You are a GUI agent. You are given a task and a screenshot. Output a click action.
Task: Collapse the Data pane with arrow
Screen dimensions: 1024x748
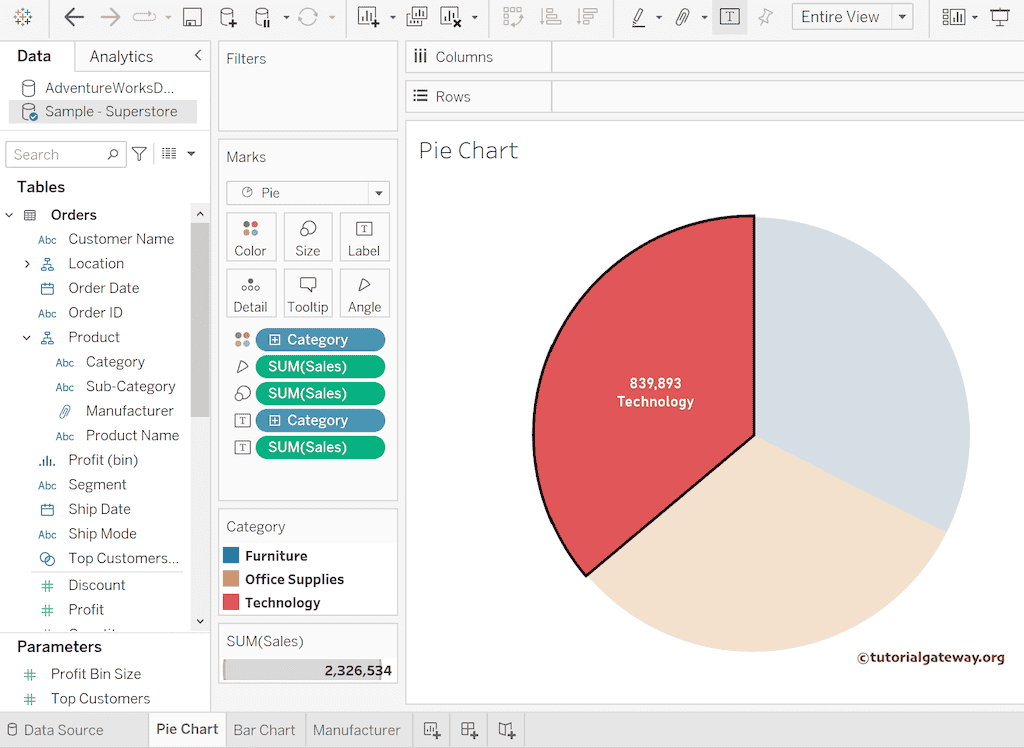tap(198, 56)
